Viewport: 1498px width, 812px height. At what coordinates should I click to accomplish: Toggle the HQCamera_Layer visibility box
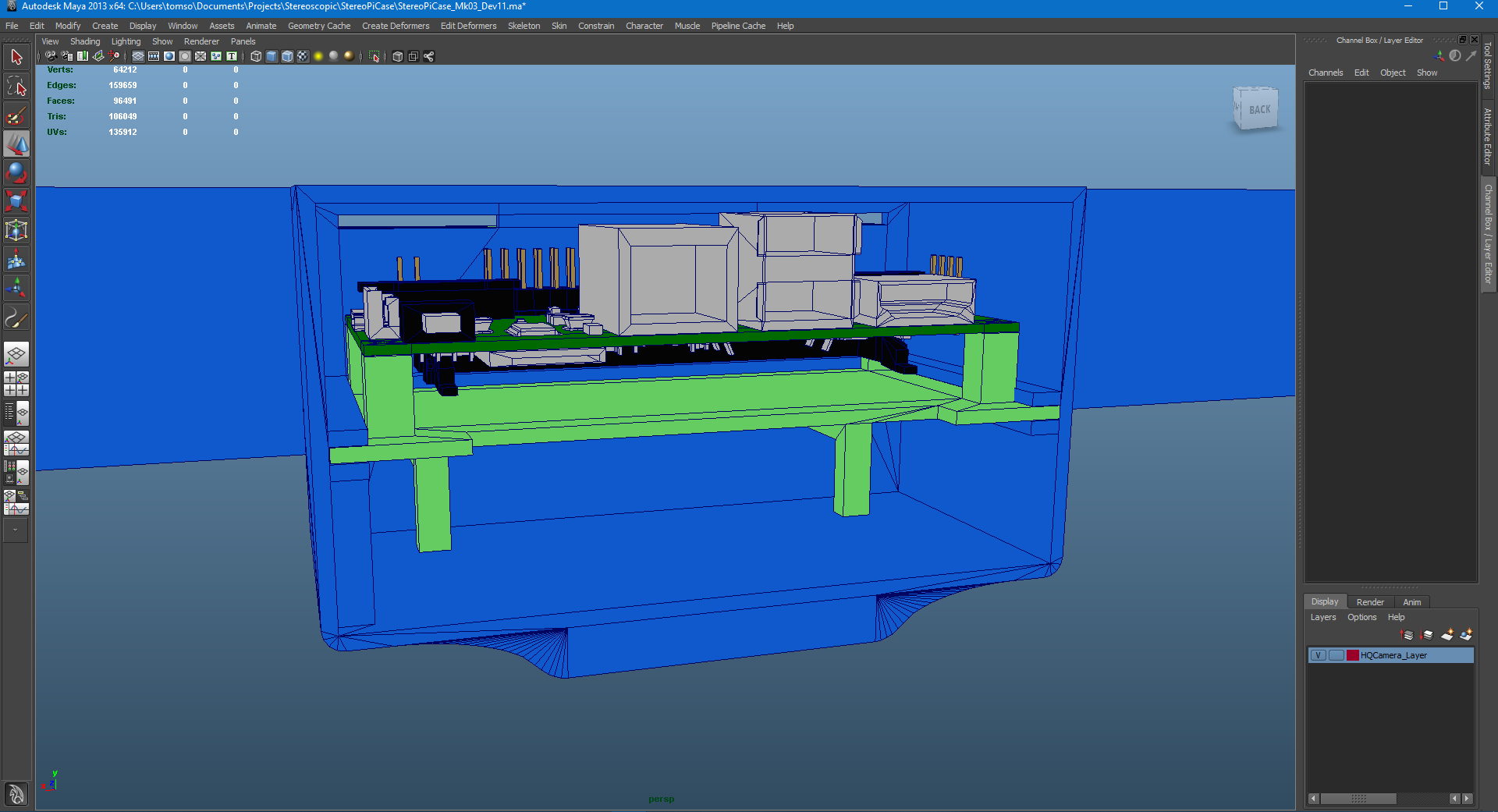coord(1318,655)
